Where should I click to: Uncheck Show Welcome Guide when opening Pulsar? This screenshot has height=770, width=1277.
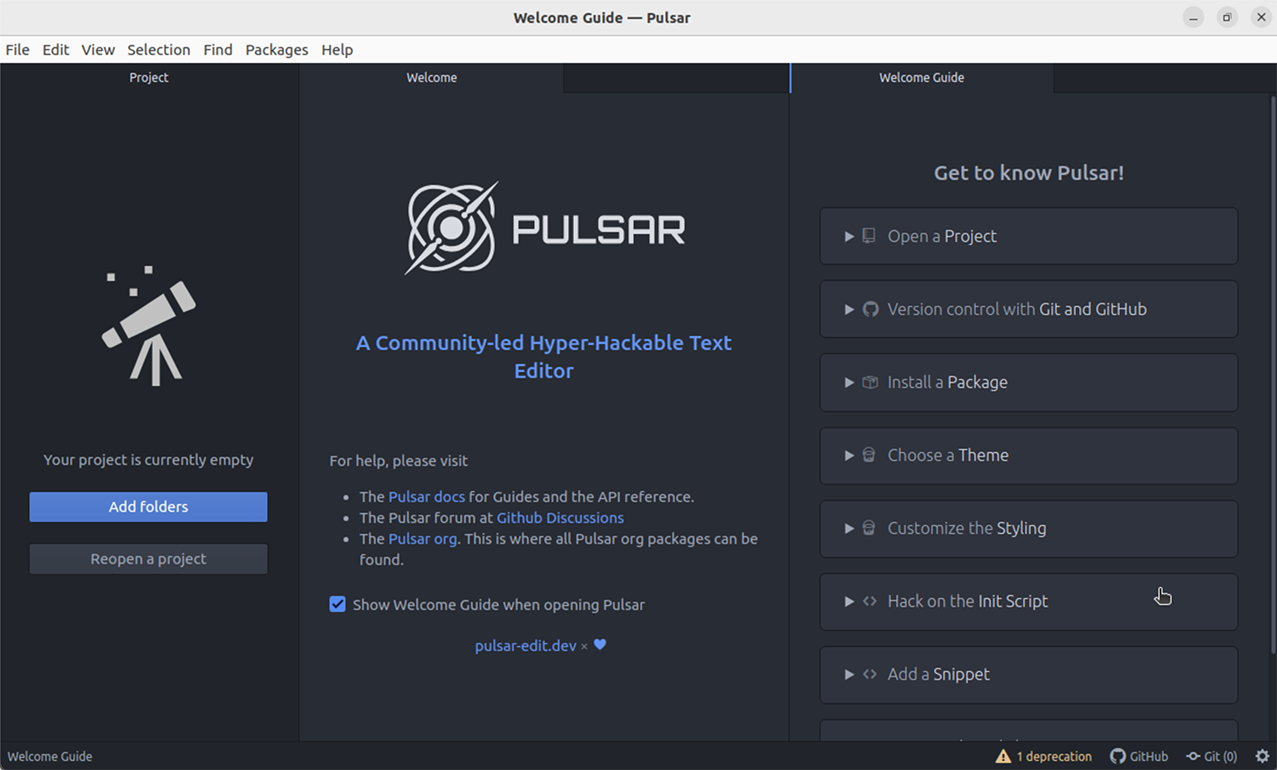click(x=337, y=604)
